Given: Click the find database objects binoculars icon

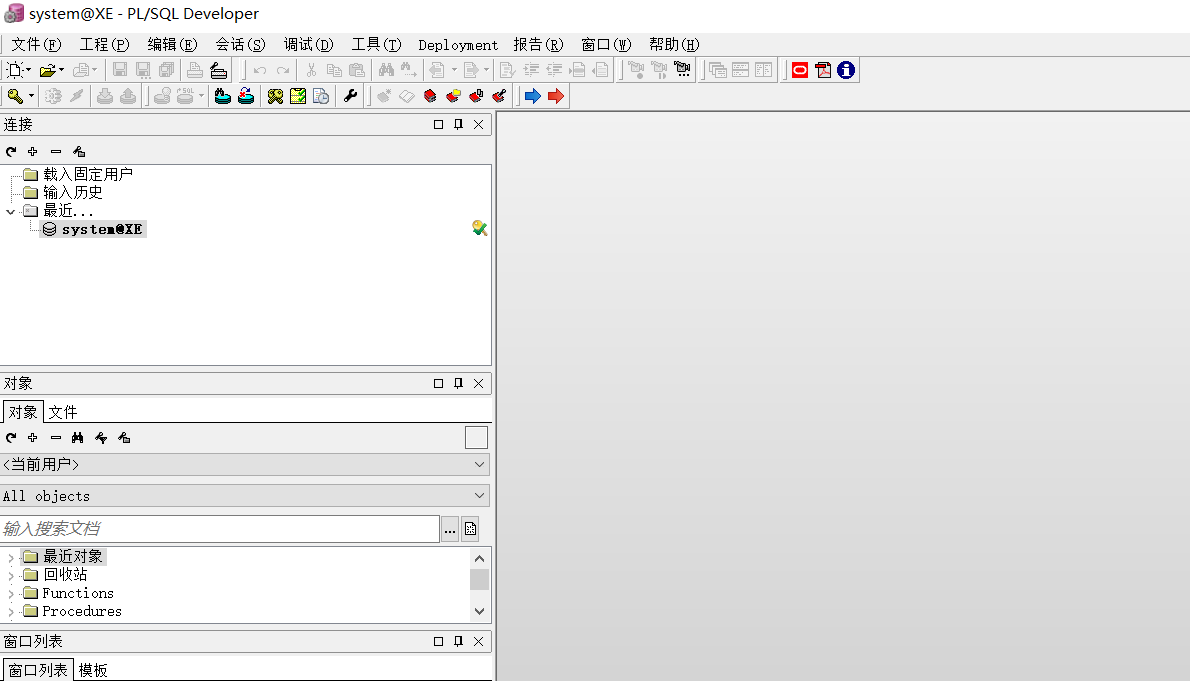Looking at the screenshot, I should click(x=222, y=95).
